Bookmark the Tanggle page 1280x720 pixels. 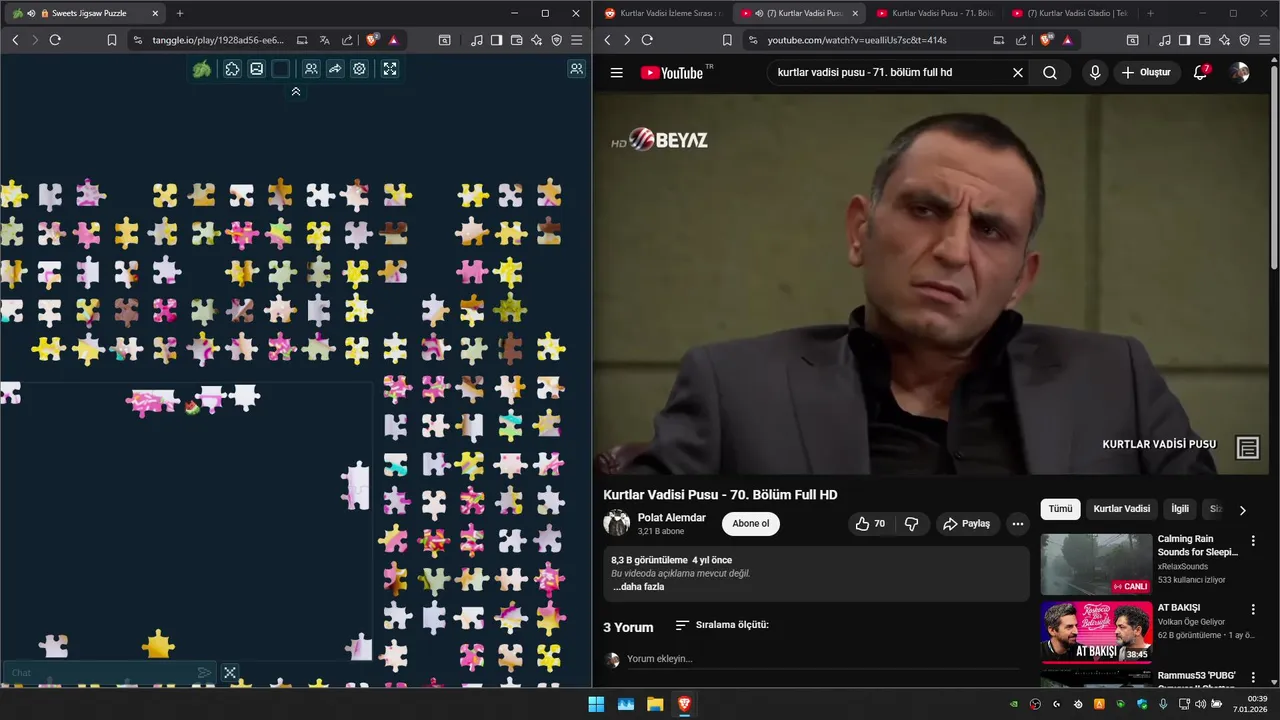112,40
